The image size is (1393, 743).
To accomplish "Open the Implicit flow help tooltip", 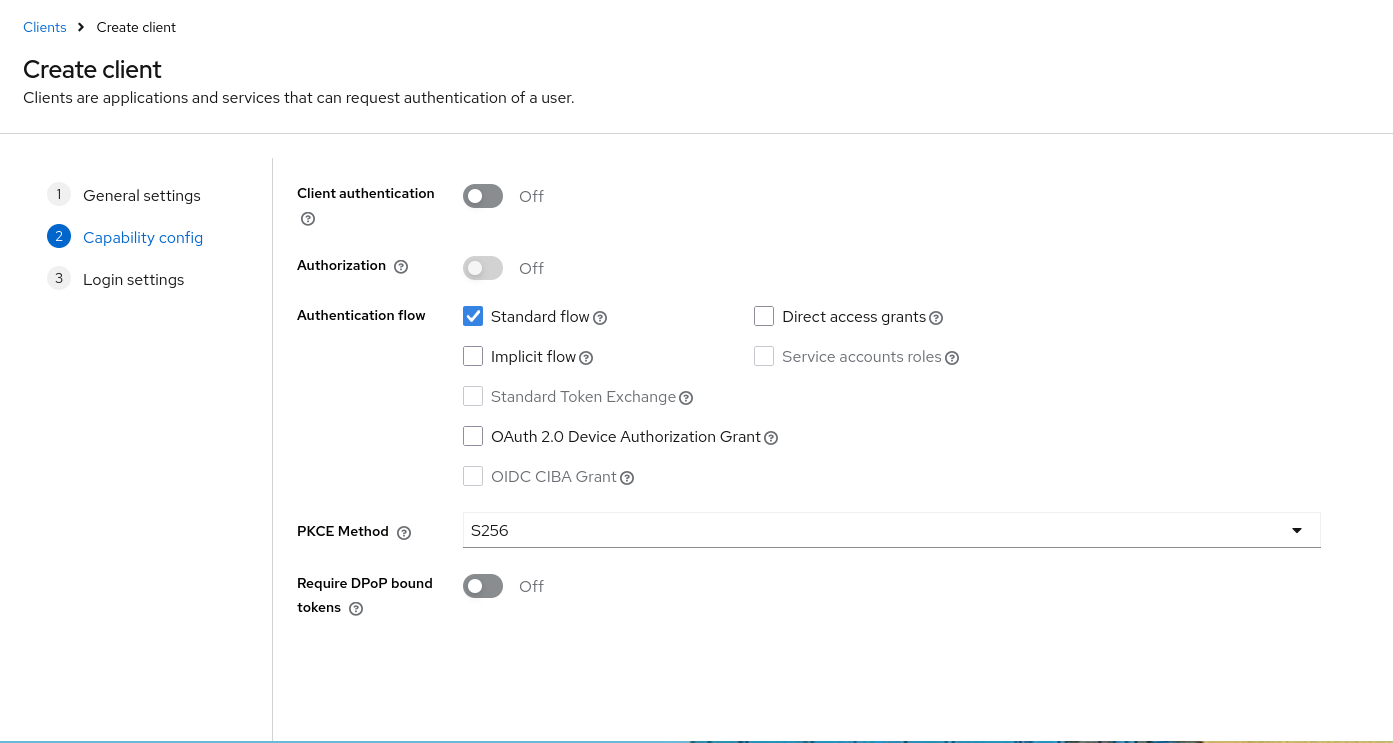I will click(586, 357).
